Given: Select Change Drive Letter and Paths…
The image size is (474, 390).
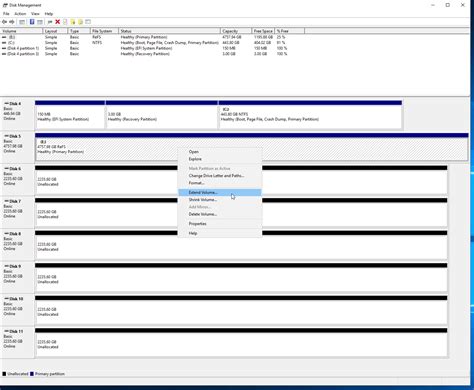Looking at the screenshot, I should (x=220, y=176).
